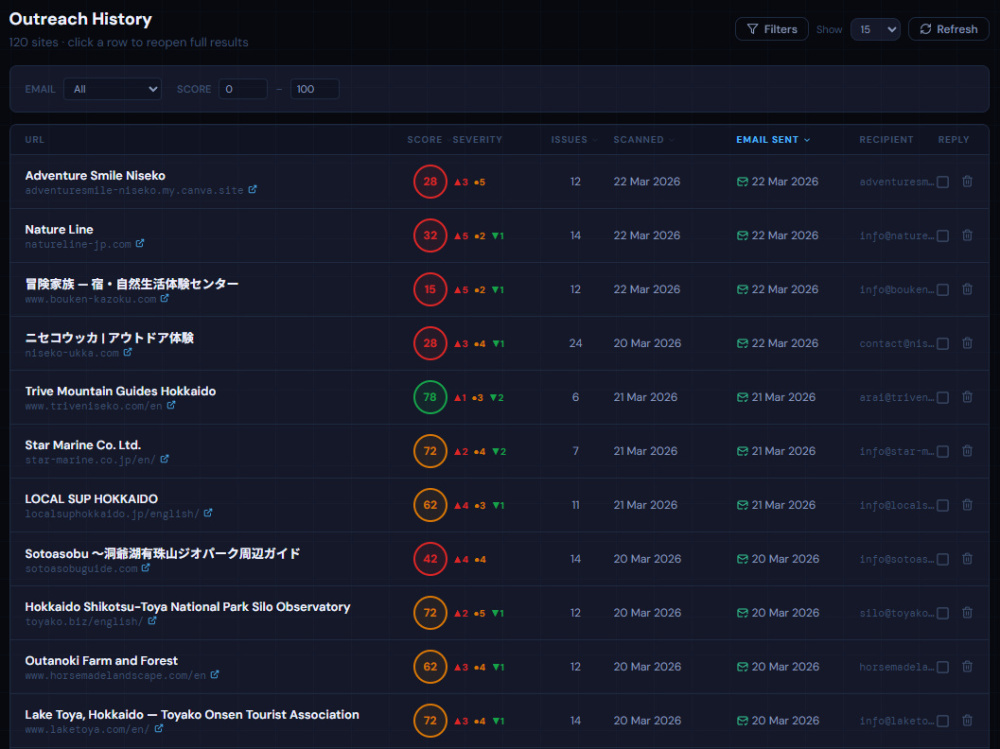This screenshot has height=749, width=1000.
Task: Open external link icon for star-marine.co.jp/en/
Action: tap(165, 459)
